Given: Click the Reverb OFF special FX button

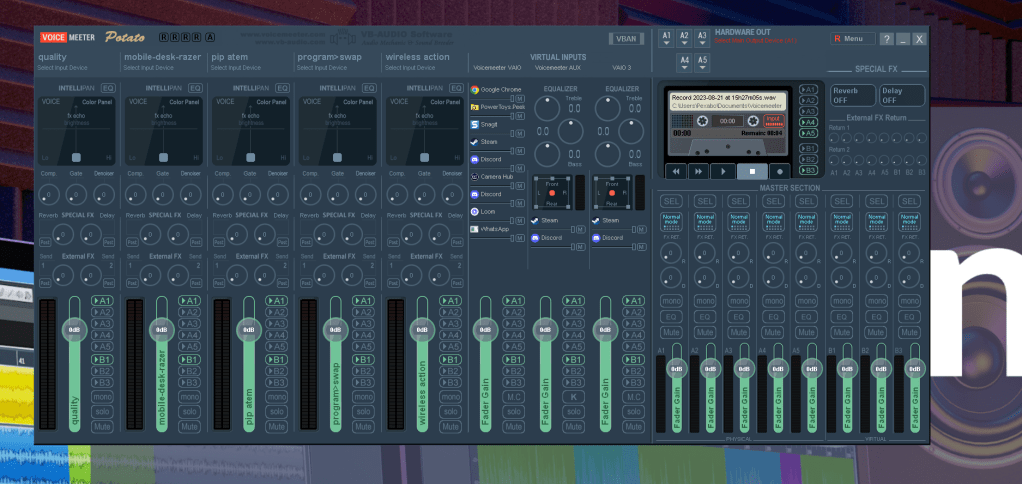Looking at the screenshot, I should pyautogui.click(x=853, y=95).
